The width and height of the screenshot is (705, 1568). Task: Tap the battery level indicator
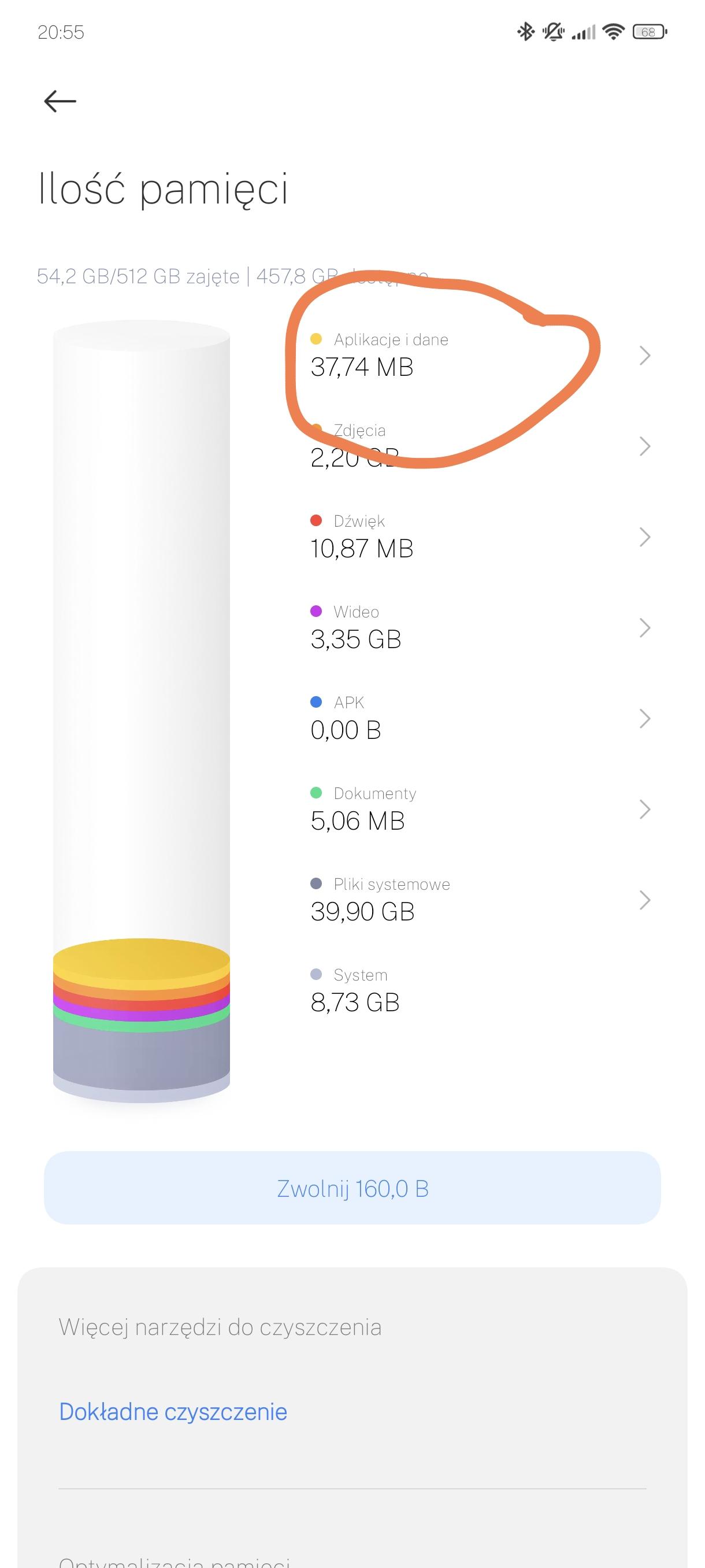[649, 32]
